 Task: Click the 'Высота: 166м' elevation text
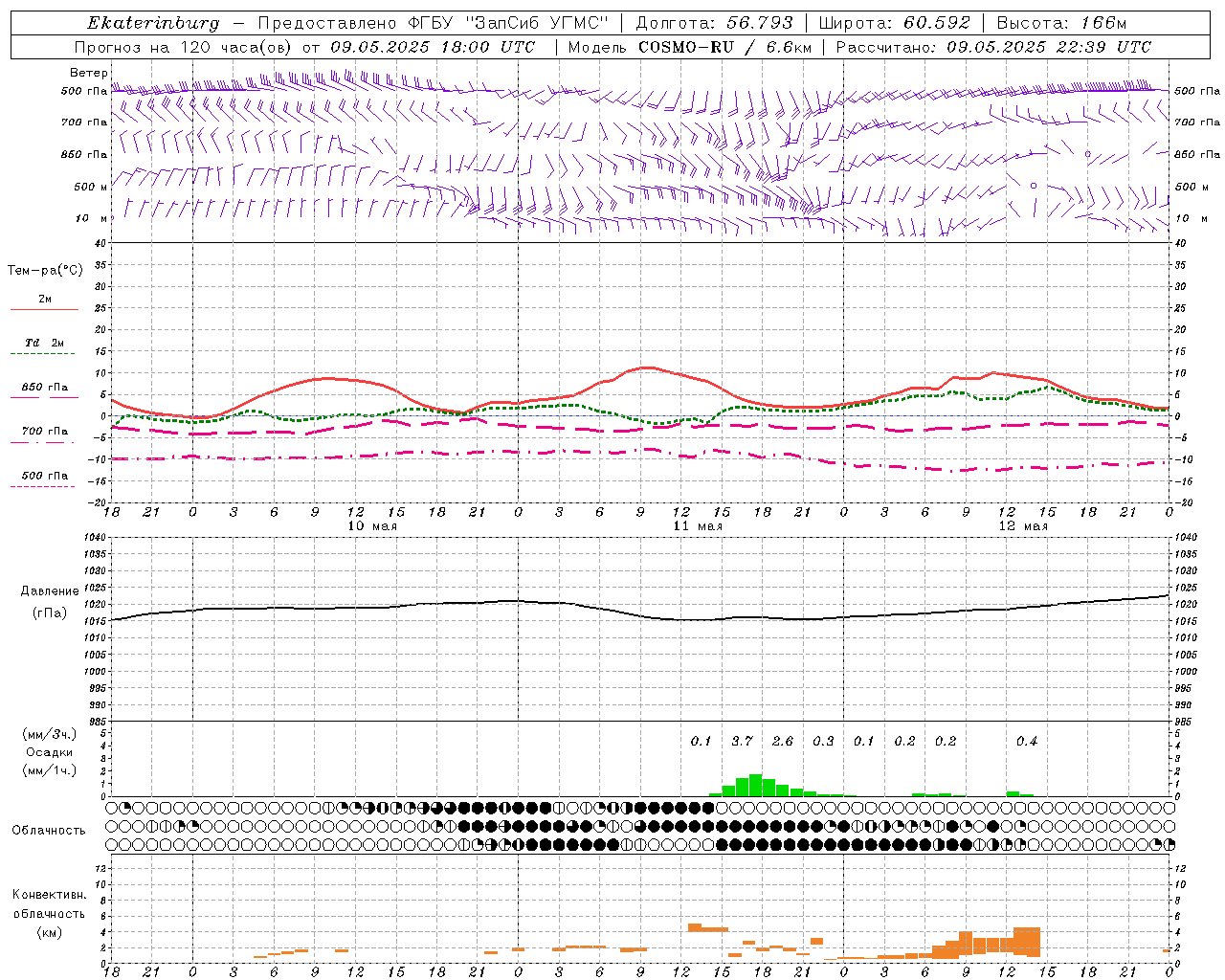click(x=1062, y=23)
